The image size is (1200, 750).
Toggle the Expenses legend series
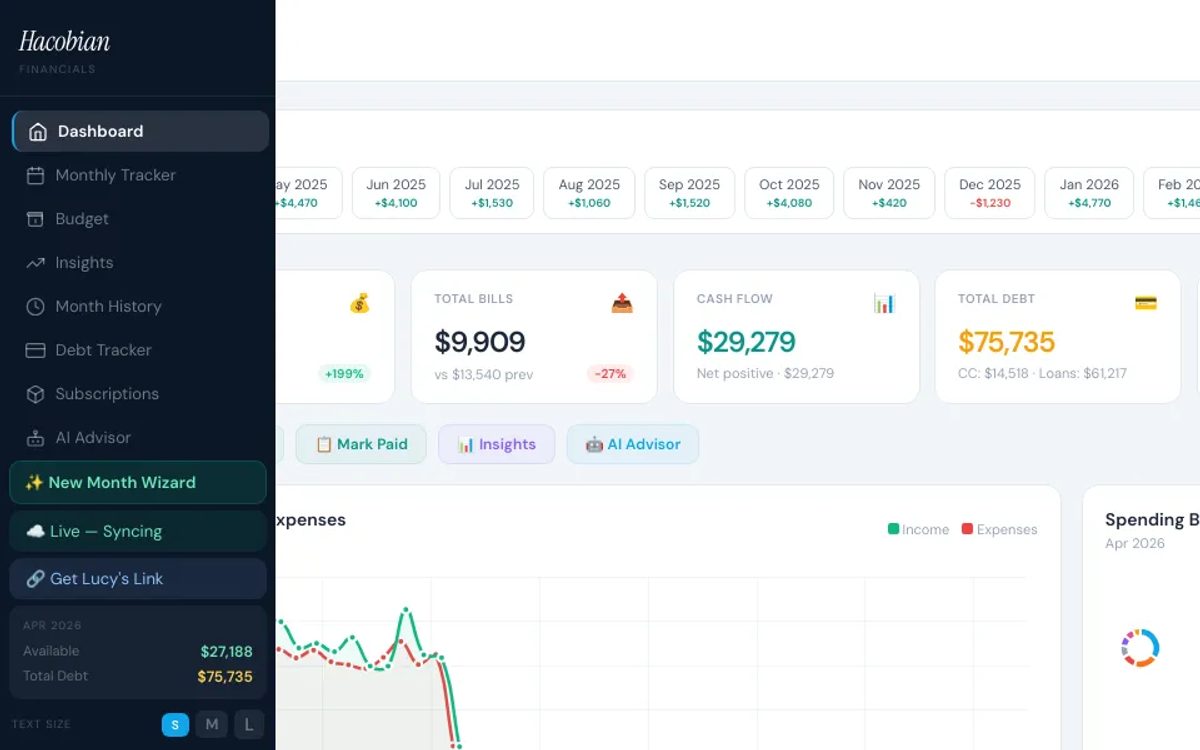(x=999, y=530)
